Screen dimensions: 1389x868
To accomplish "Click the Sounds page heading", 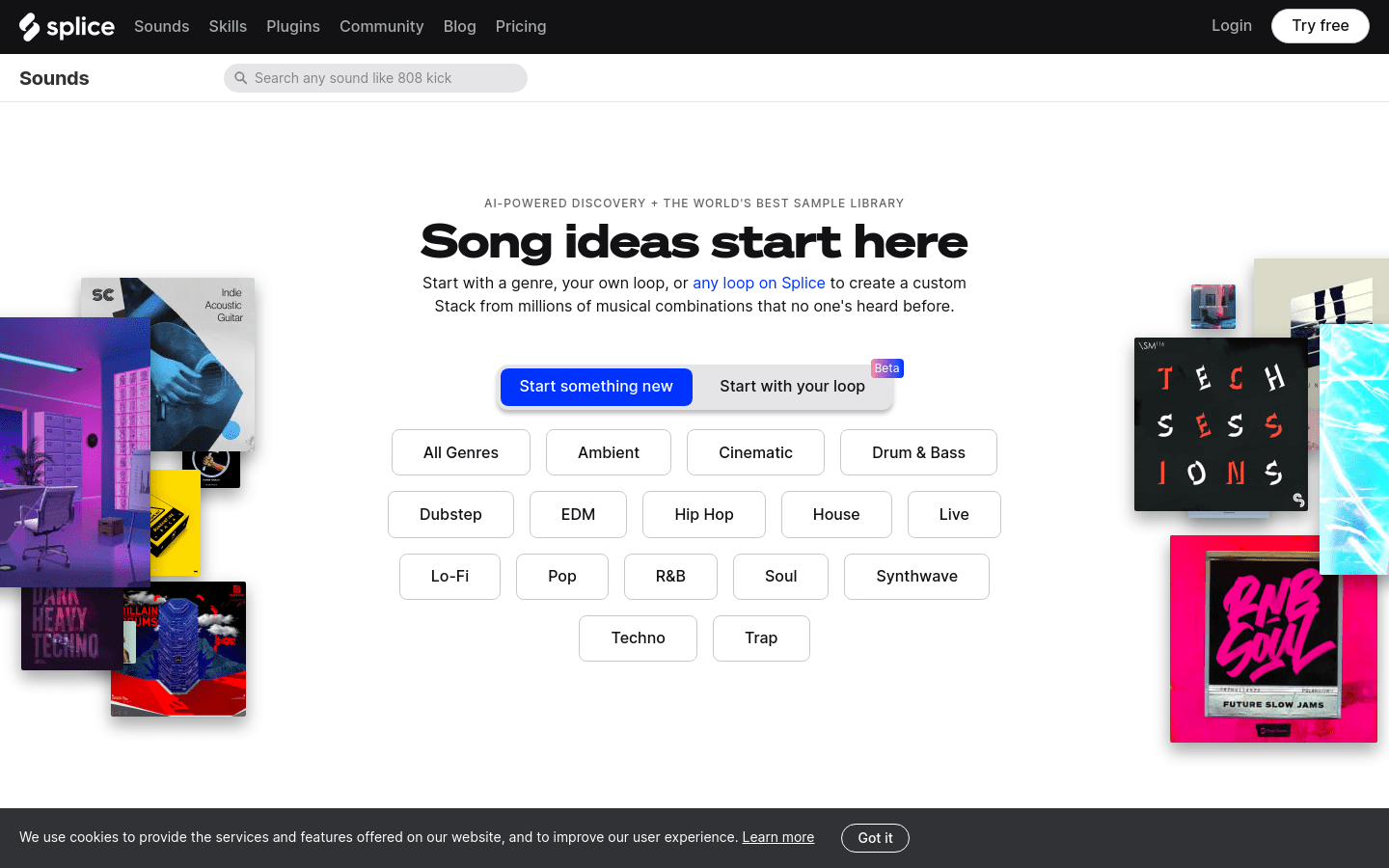I will [x=54, y=78].
